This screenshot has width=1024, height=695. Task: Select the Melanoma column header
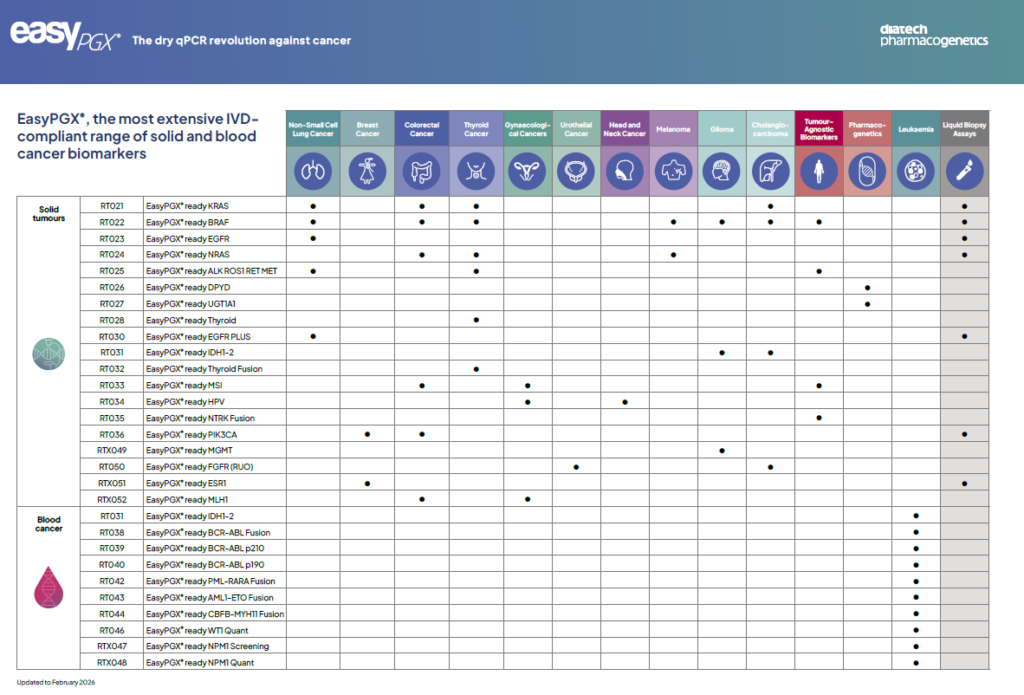673,129
